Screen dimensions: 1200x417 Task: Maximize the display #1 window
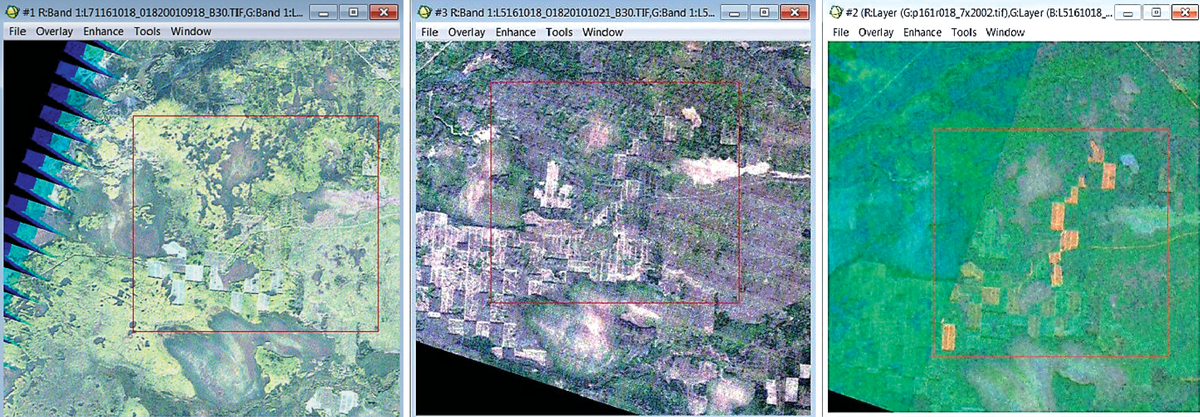353,13
